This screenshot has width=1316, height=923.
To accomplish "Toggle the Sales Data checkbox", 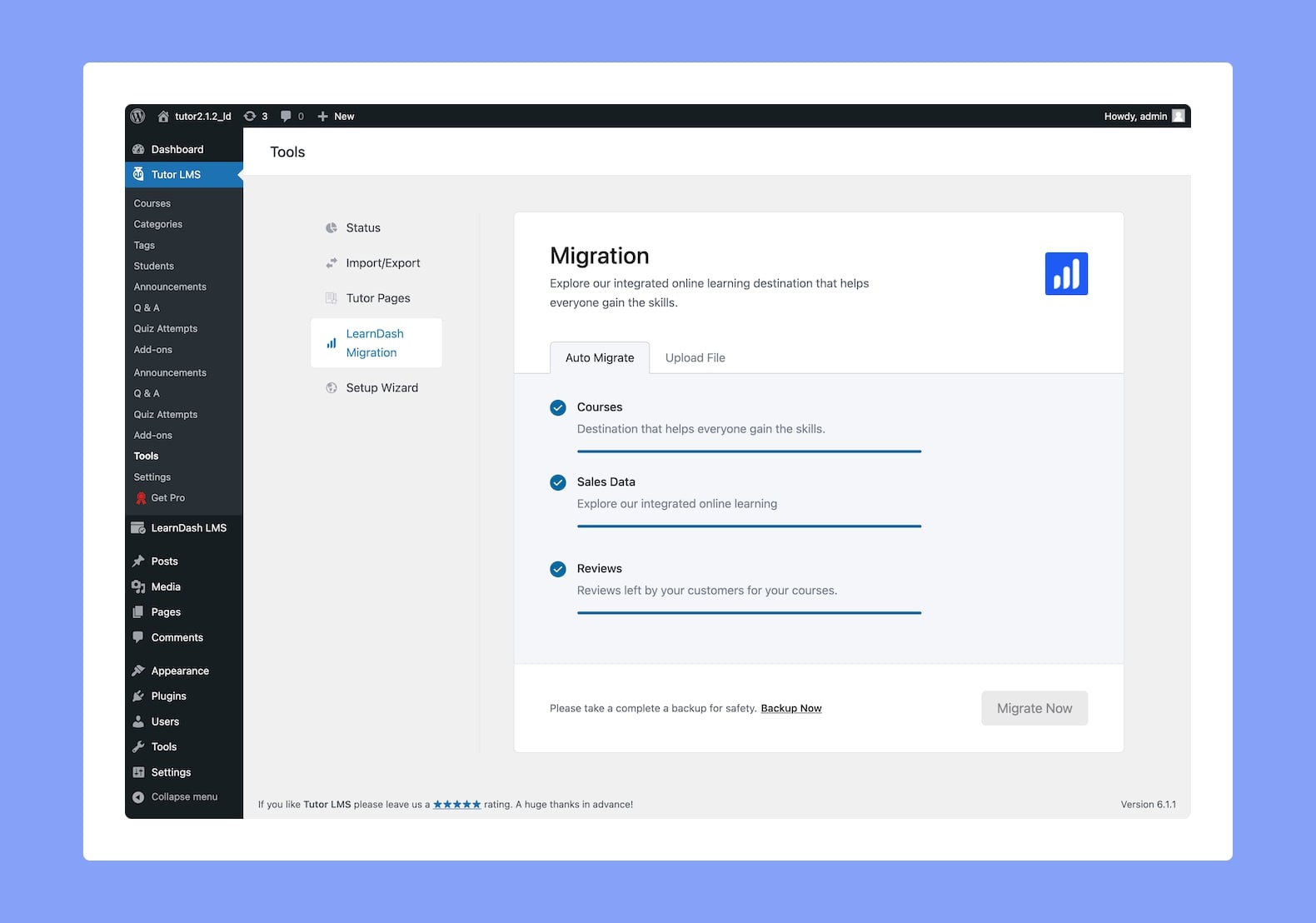I will pyautogui.click(x=558, y=482).
